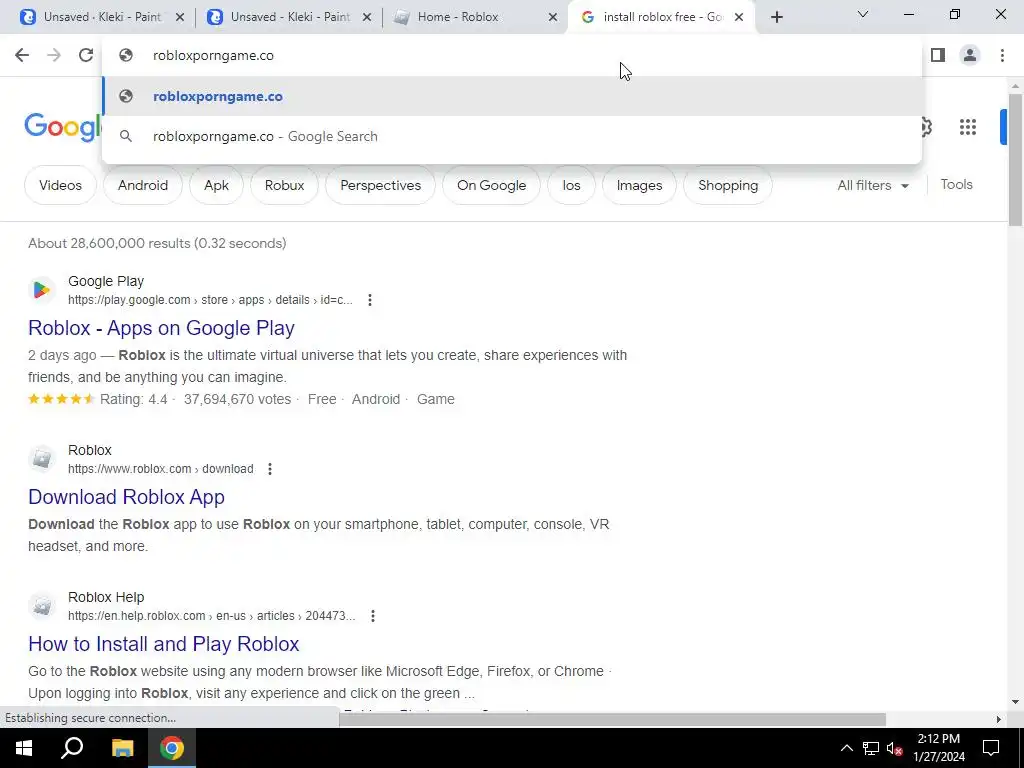Click the address bar text field

click(x=513, y=56)
